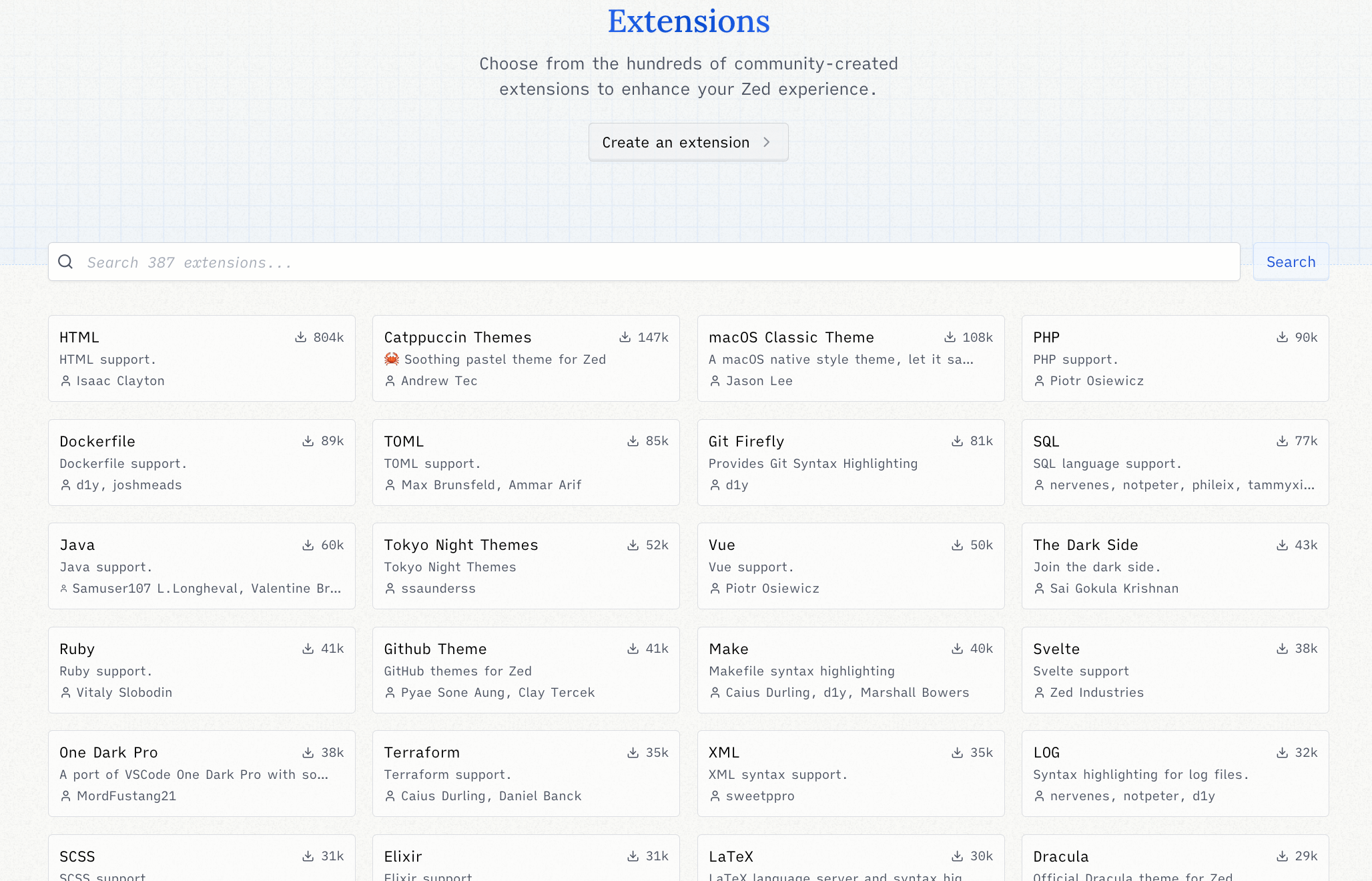Click the Svelte extension title
1372x881 pixels.
tap(1056, 649)
